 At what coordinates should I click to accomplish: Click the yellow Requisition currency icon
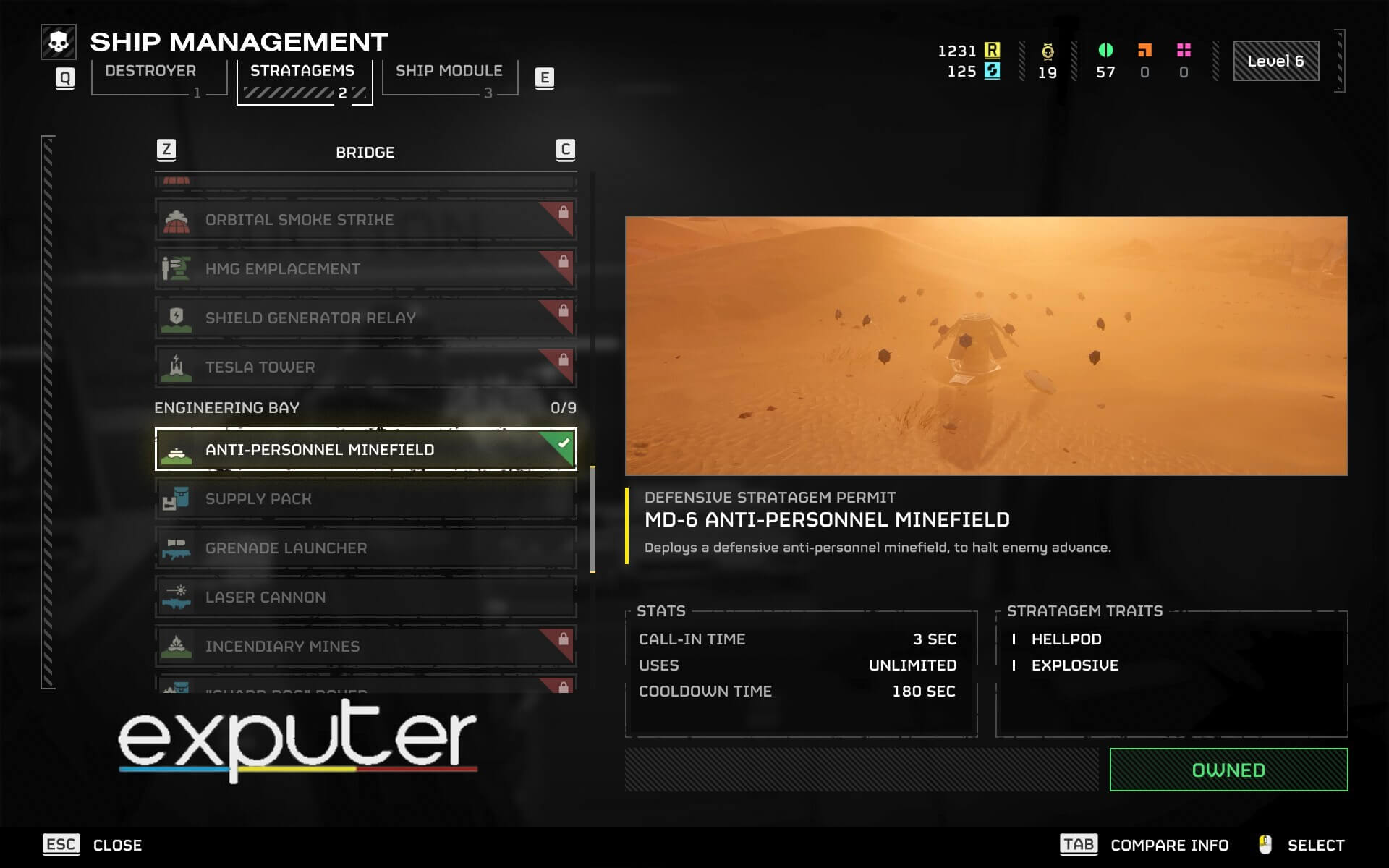tap(992, 51)
